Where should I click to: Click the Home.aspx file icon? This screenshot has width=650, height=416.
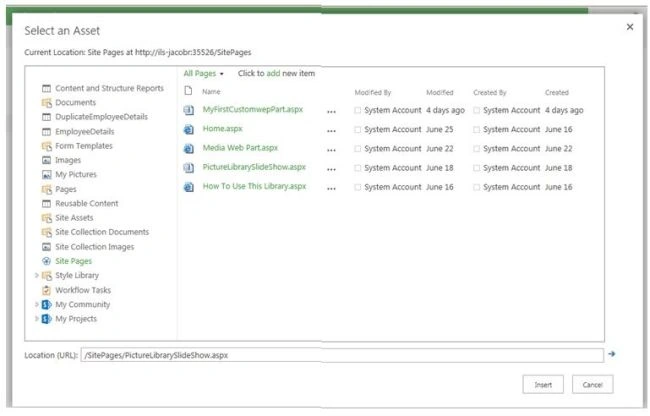189,129
